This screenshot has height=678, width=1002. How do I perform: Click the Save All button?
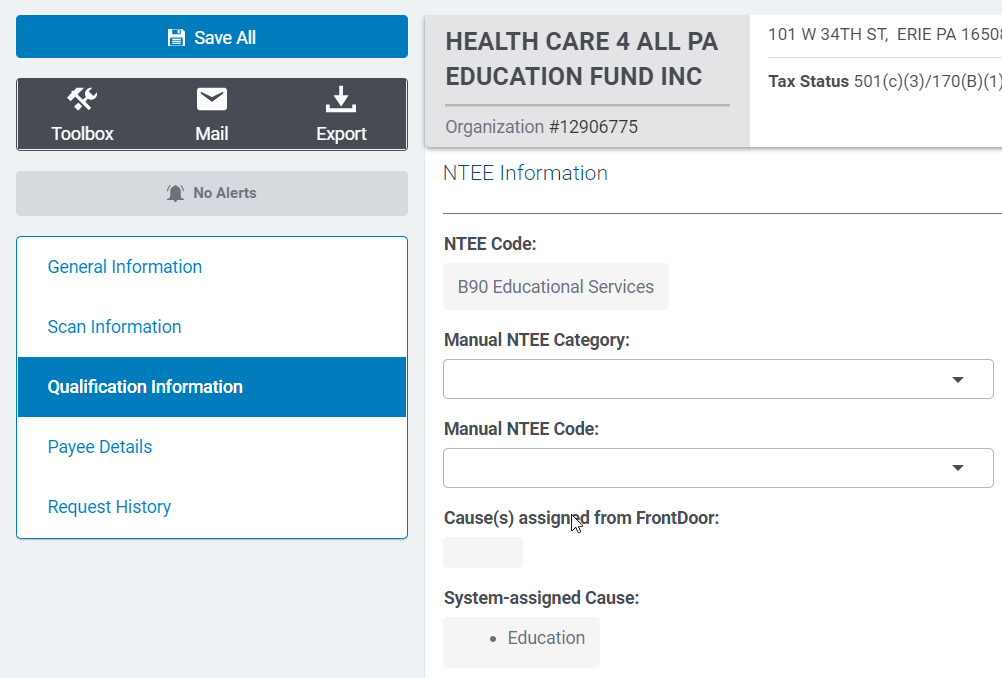[212, 37]
